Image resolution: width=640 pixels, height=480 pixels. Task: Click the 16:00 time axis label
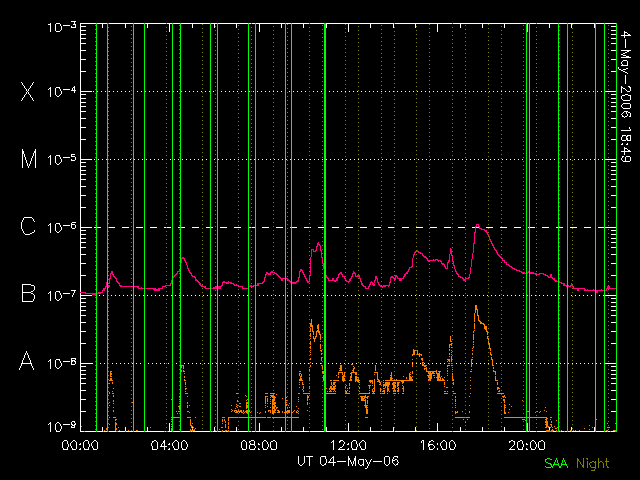(x=438, y=444)
